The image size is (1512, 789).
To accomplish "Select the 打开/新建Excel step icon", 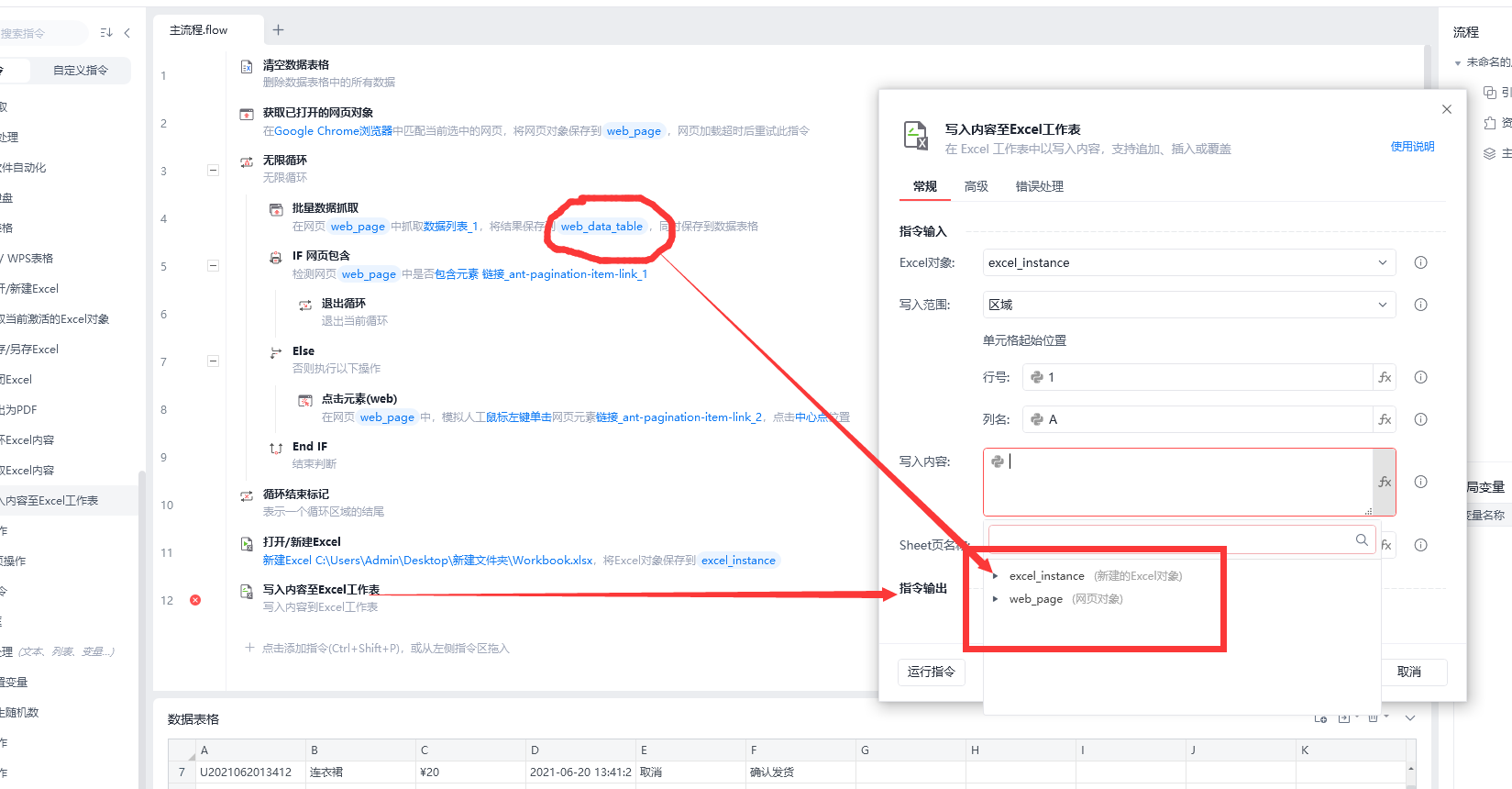I will click(247, 543).
